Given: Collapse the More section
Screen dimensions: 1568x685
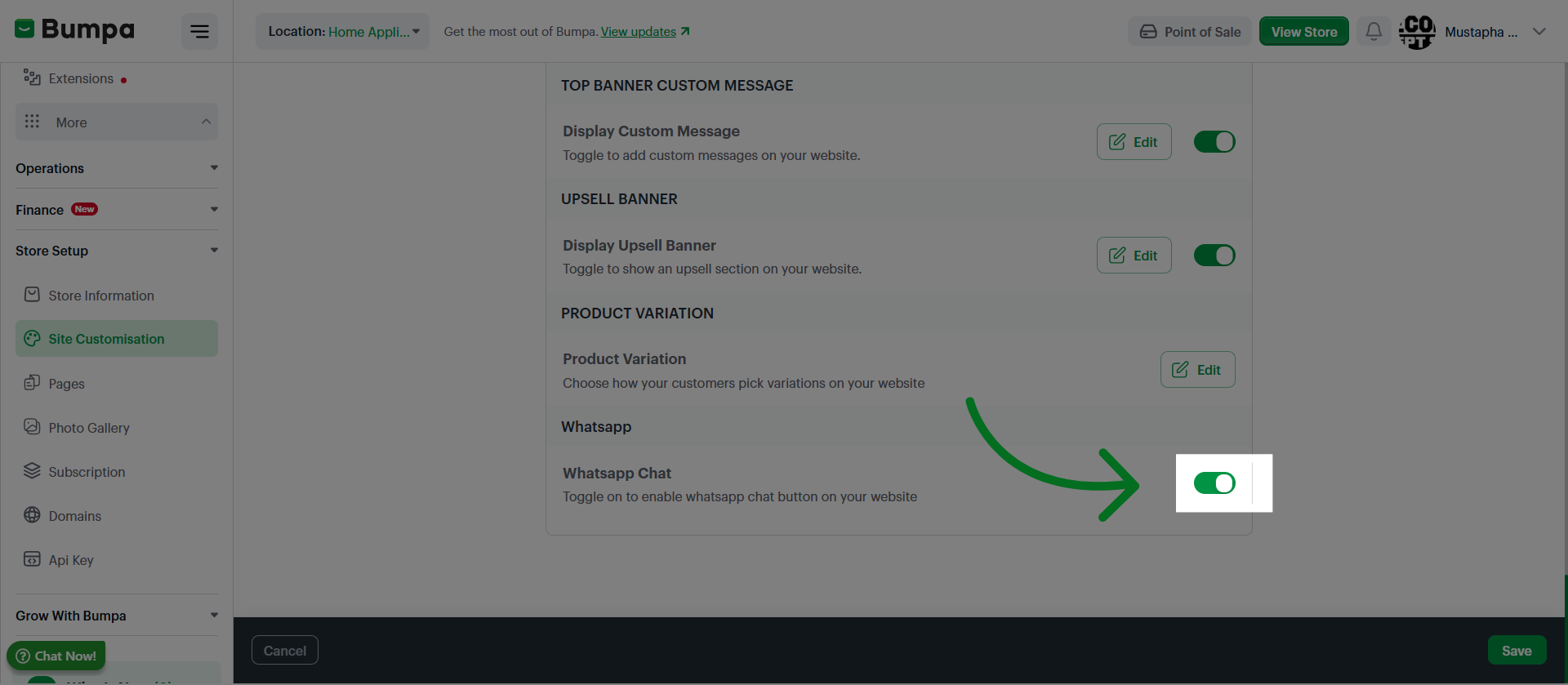Looking at the screenshot, I should pyautogui.click(x=117, y=122).
